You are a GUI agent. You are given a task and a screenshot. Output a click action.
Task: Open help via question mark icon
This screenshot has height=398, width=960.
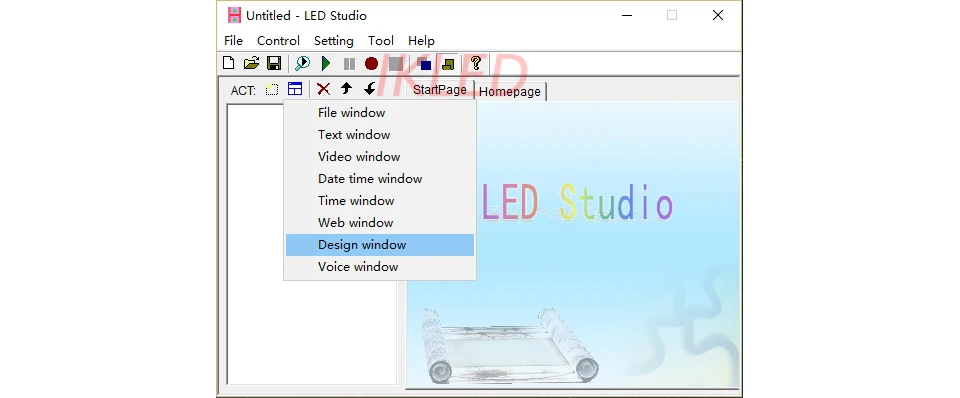476,63
